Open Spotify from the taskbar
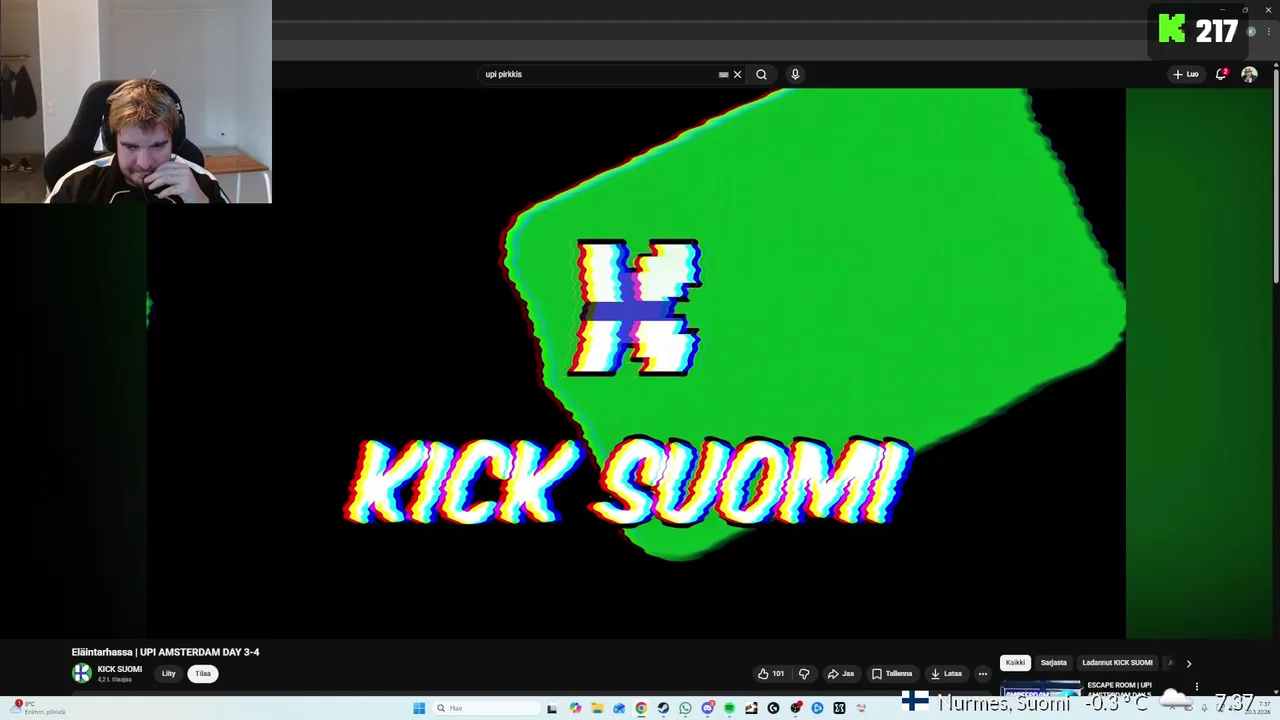This screenshot has height=720, width=1280. pyautogui.click(x=729, y=708)
